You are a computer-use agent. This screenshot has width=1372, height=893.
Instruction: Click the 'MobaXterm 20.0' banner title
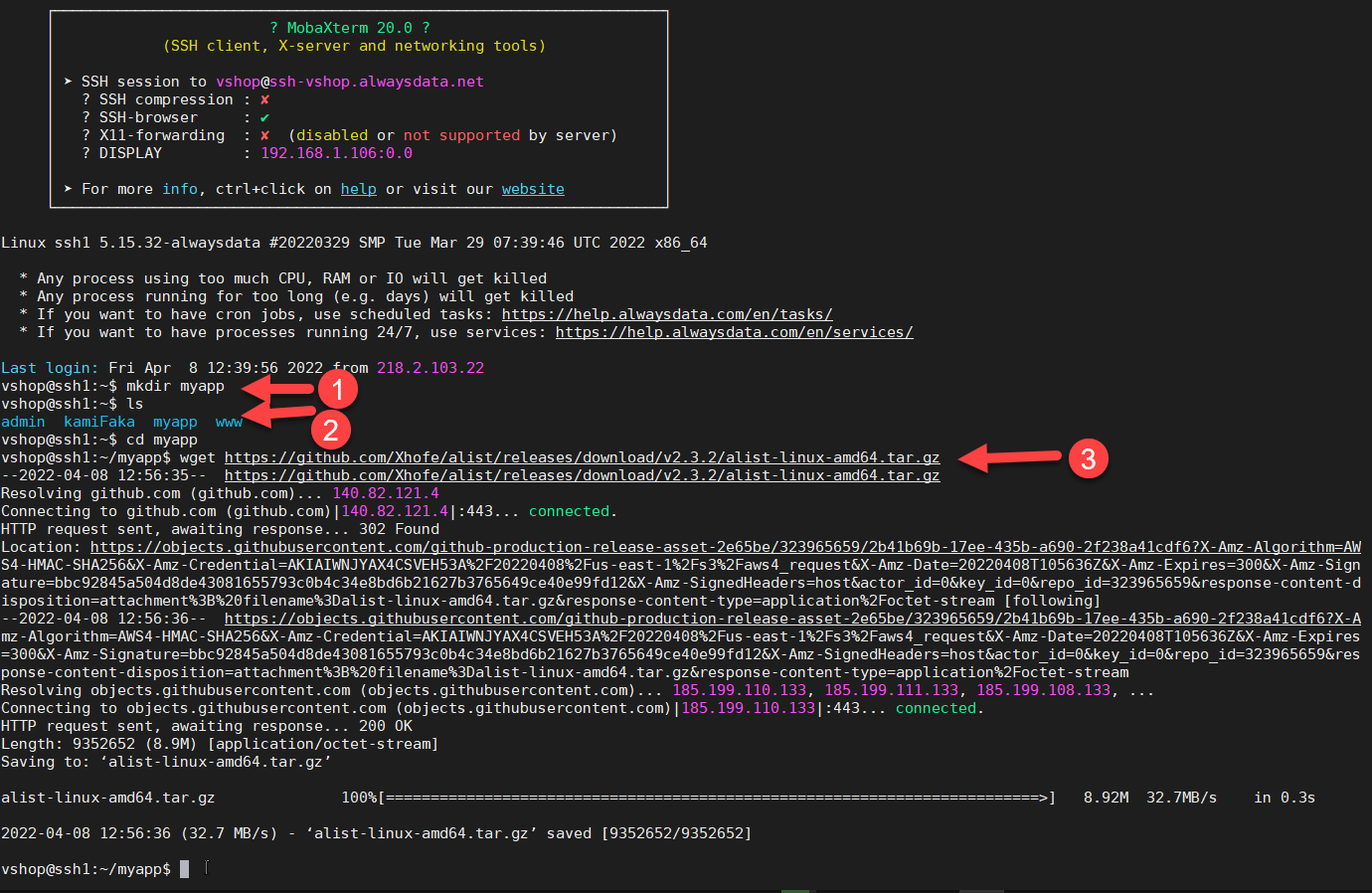[349, 28]
